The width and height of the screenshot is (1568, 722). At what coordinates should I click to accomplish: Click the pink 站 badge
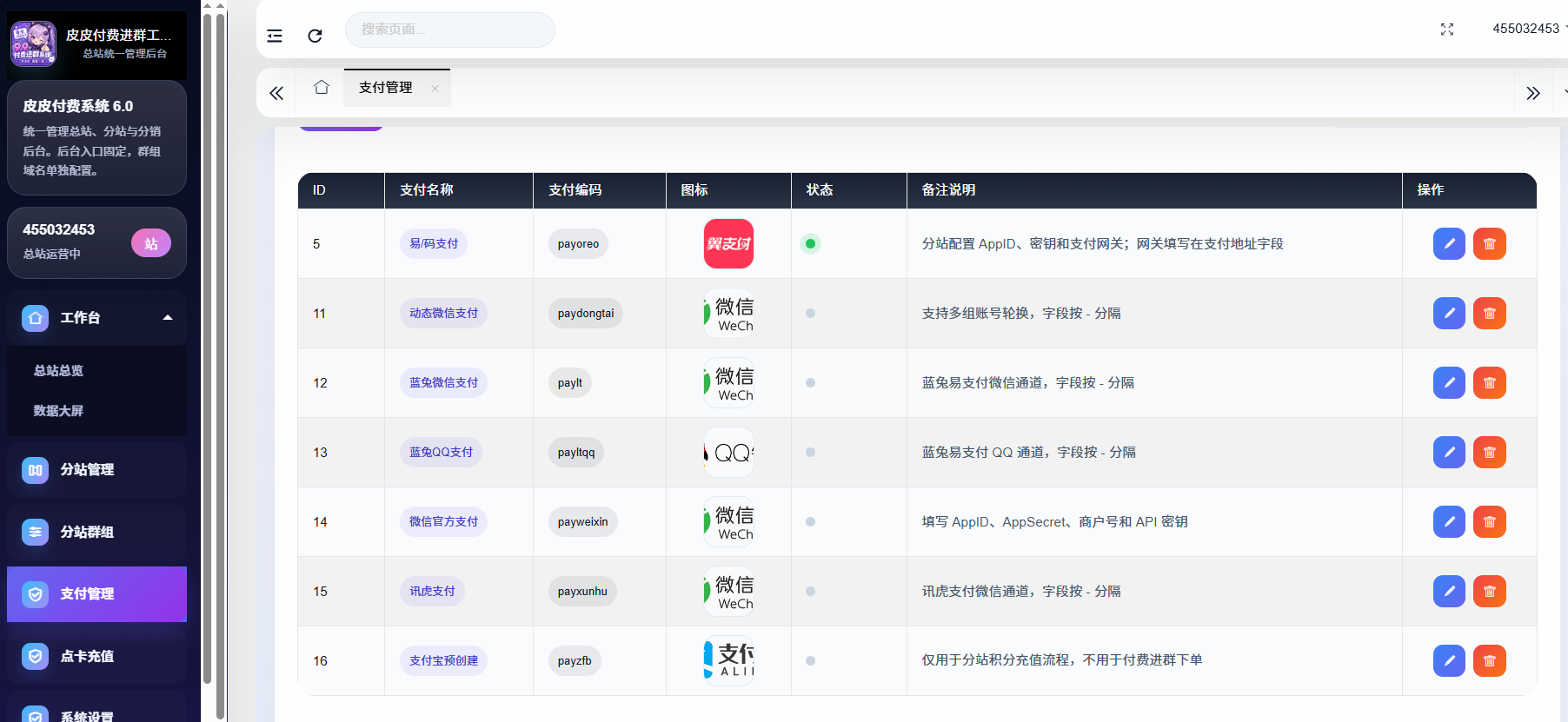click(x=151, y=243)
